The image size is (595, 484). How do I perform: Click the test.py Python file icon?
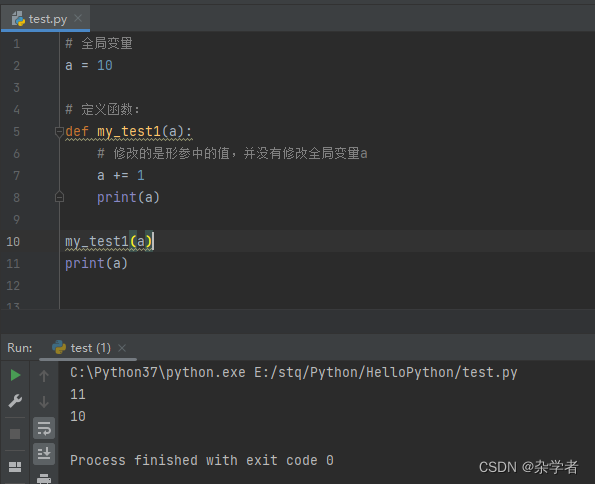coord(18,19)
